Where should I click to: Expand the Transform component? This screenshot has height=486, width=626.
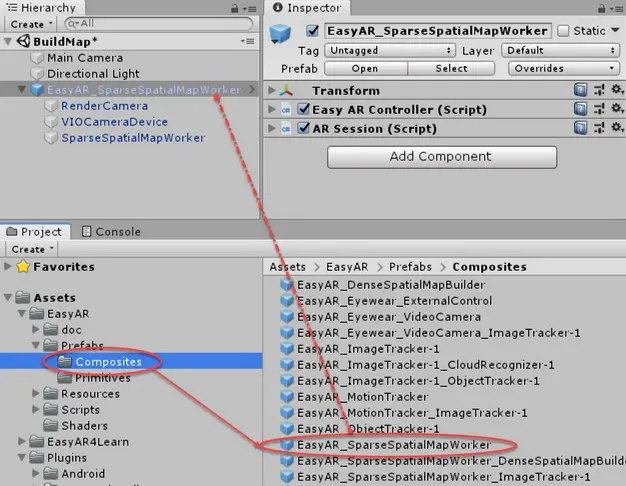click(271, 90)
